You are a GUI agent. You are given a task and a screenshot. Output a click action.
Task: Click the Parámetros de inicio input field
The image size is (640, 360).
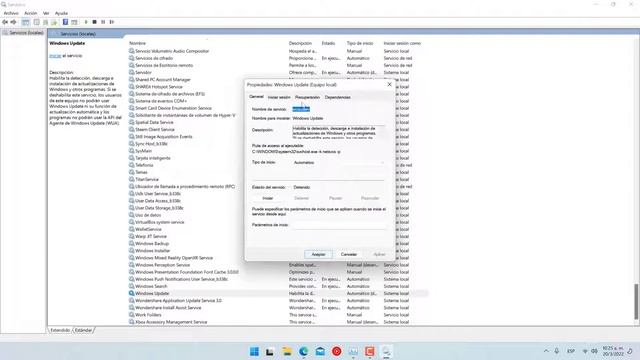(x=339, y=225)
